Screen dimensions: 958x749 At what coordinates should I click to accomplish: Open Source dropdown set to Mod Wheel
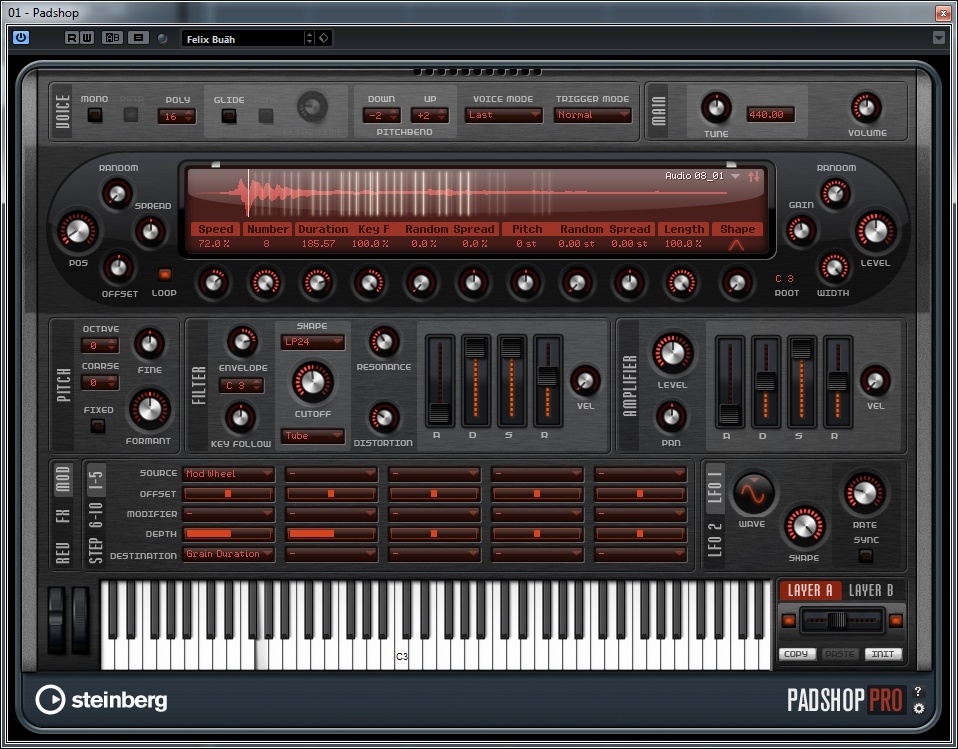pos(229,474)
